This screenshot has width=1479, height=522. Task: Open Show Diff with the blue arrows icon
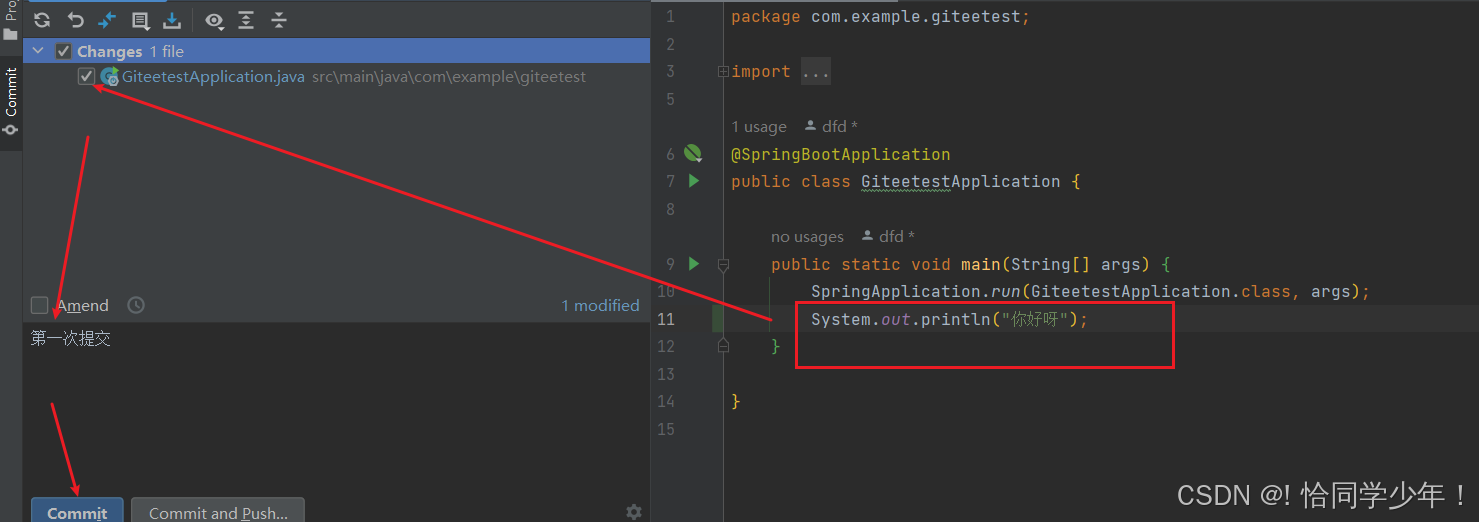(x=107, y=20)
